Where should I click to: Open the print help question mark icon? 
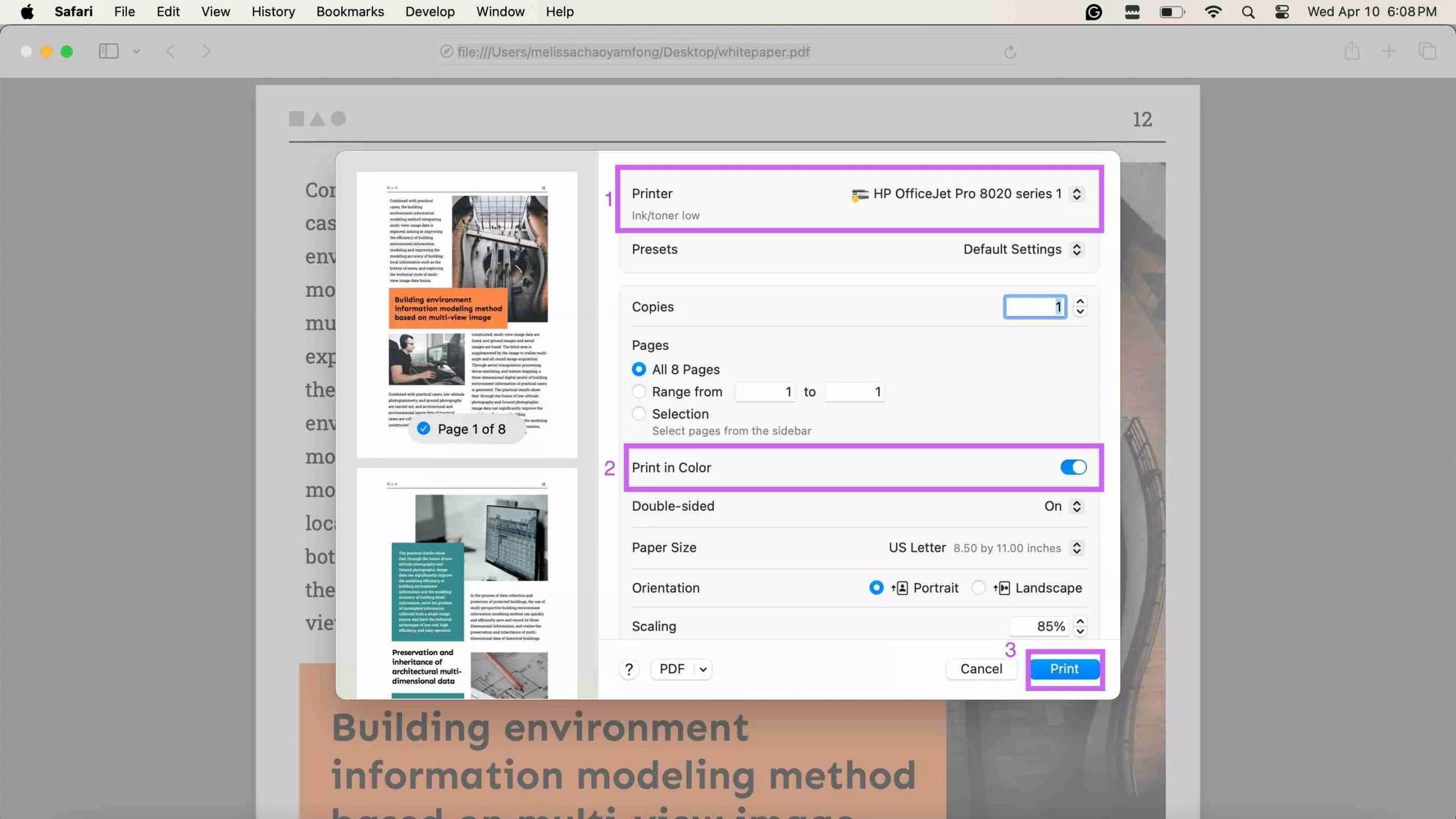click(x=628, y=669)
